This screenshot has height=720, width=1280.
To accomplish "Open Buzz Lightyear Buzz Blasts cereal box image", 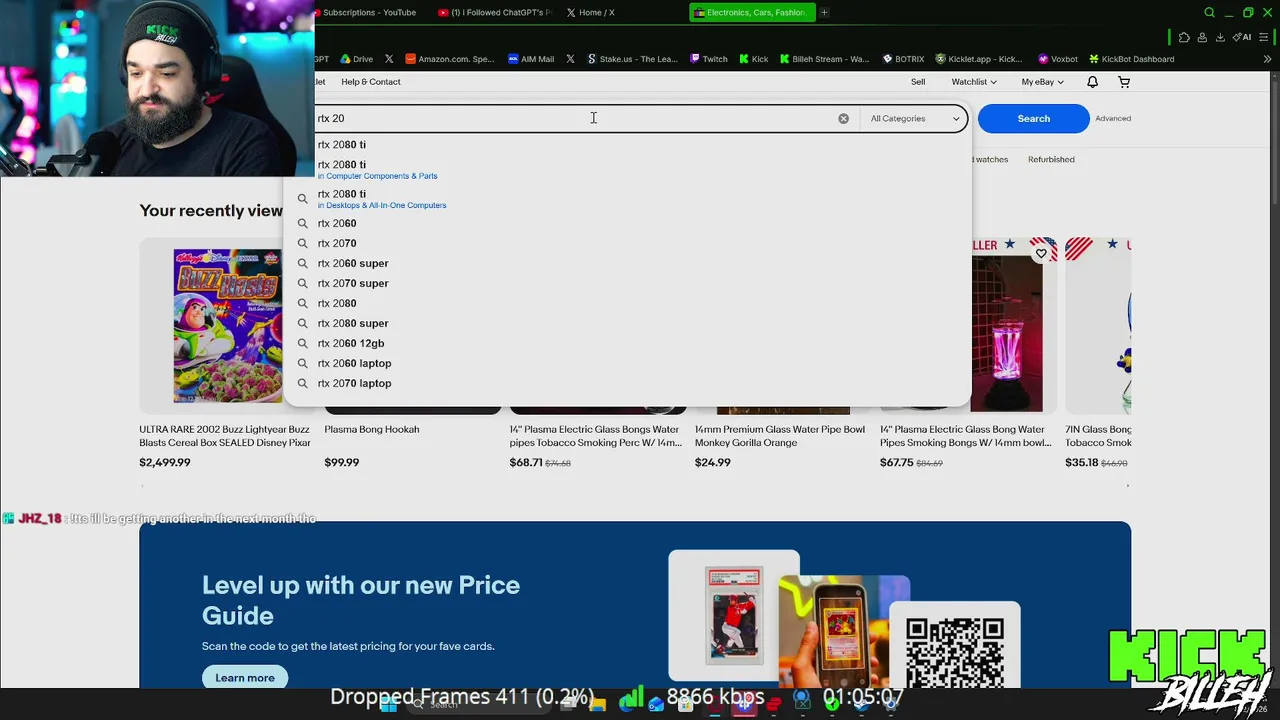I will click(x=227, y=325).
